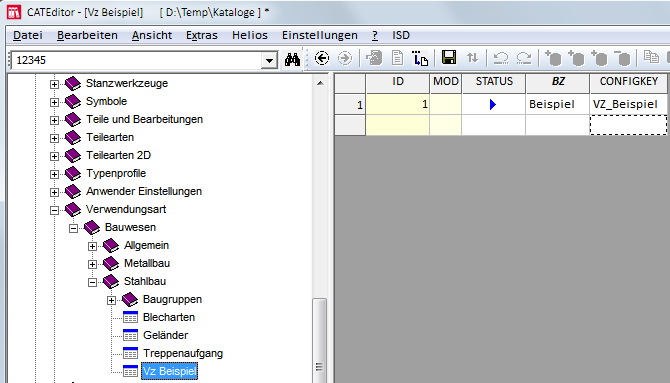The height and width of the screenshot is (383, 670).
Task: Select row header number 1
Action: coord(350,104)
